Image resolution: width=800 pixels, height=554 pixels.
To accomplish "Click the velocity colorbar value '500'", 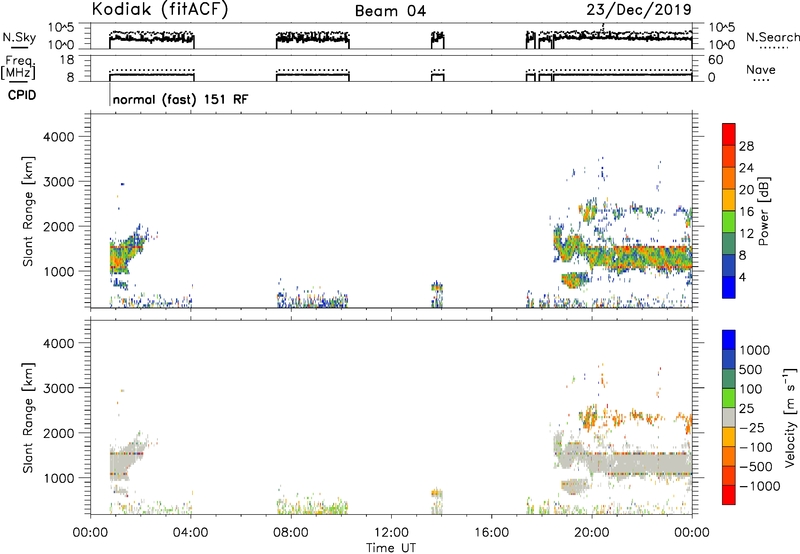I will point(751,369).
